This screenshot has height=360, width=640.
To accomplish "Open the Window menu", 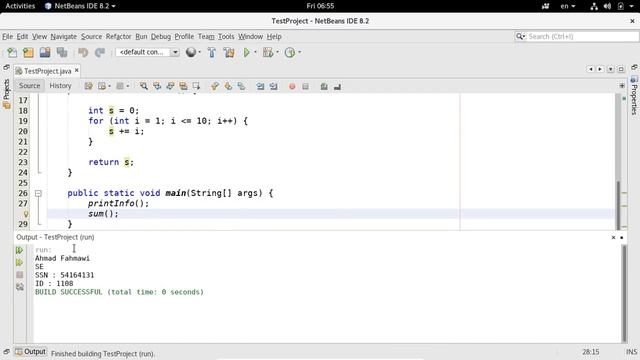I will click(250, 36).
